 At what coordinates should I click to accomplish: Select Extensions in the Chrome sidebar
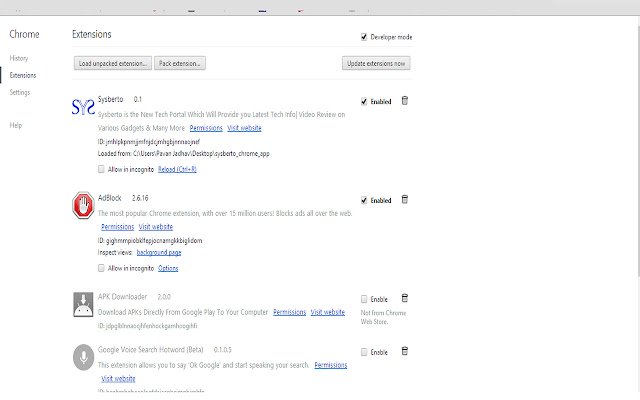23,76
